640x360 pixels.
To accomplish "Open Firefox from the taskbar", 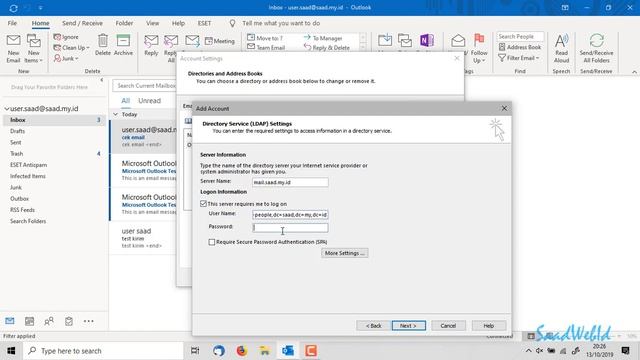I will (242, 351).
